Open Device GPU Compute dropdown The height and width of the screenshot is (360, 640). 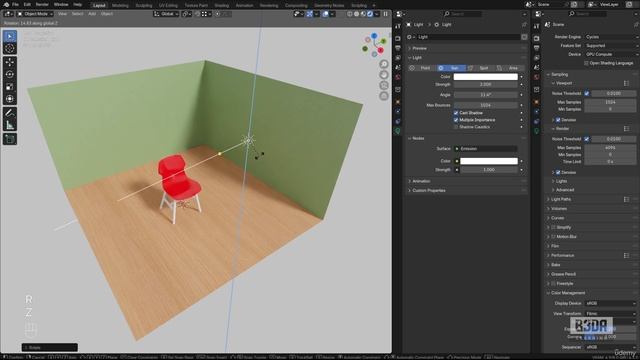coord(611,54)
